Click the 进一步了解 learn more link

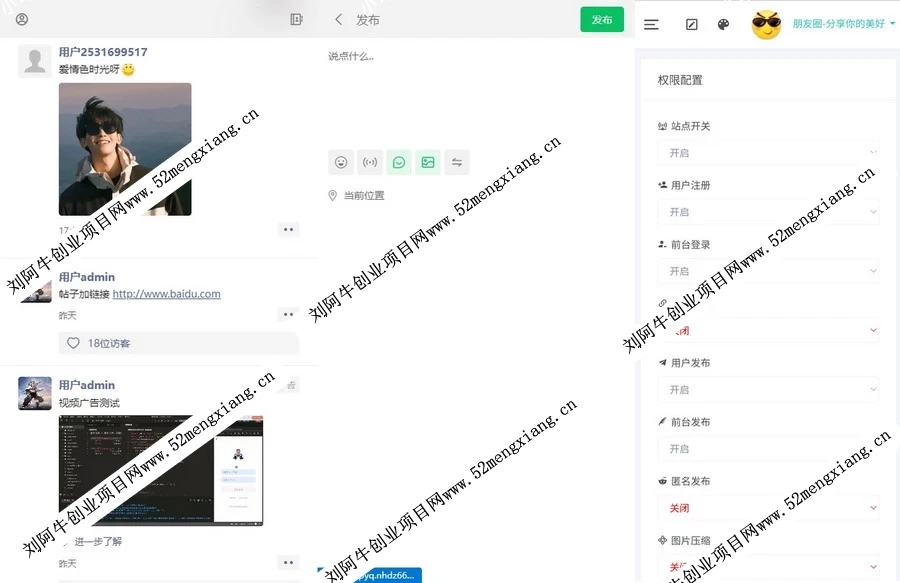[x=98, y=541]
